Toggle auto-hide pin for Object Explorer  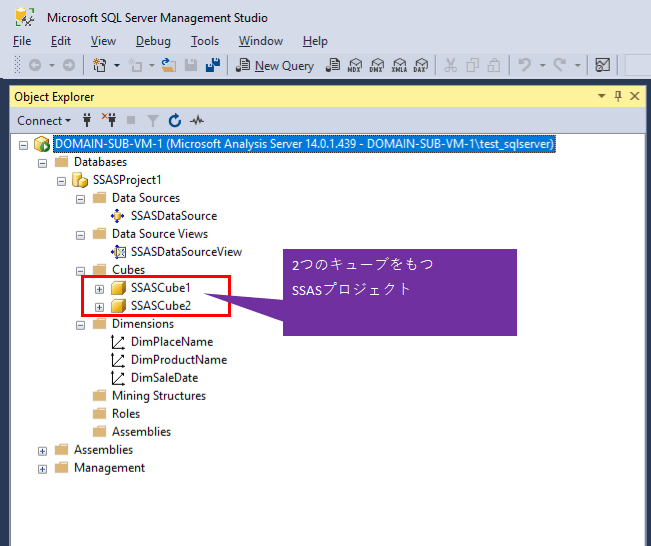[618, 96]
